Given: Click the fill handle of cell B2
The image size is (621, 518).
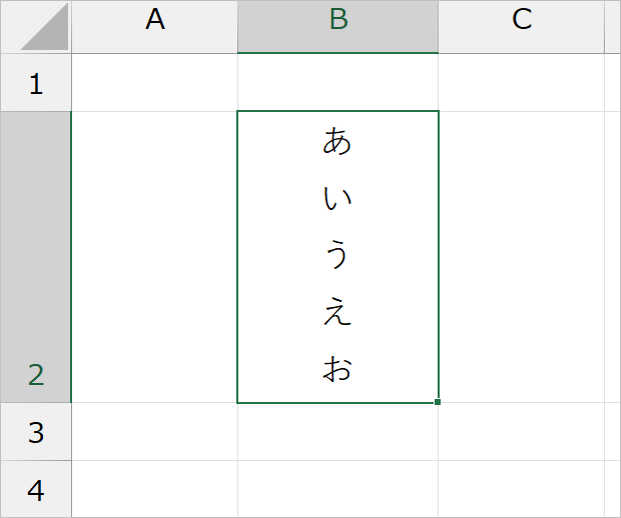Looking at the screenshot, I should point(438,402).
